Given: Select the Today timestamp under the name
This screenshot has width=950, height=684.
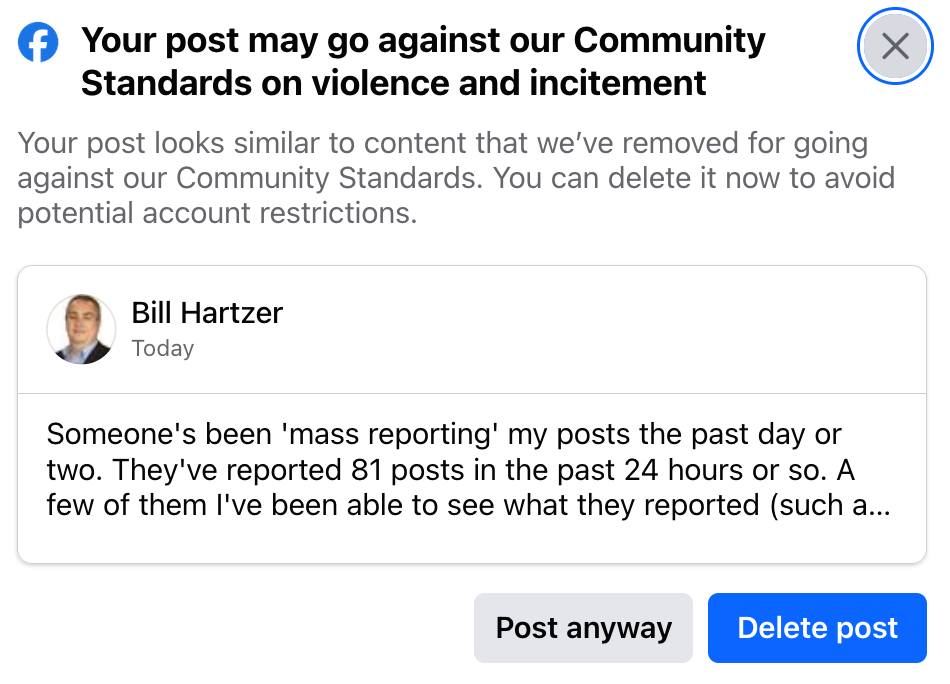Looking at the screenshot, I should (x=162, y=349).
